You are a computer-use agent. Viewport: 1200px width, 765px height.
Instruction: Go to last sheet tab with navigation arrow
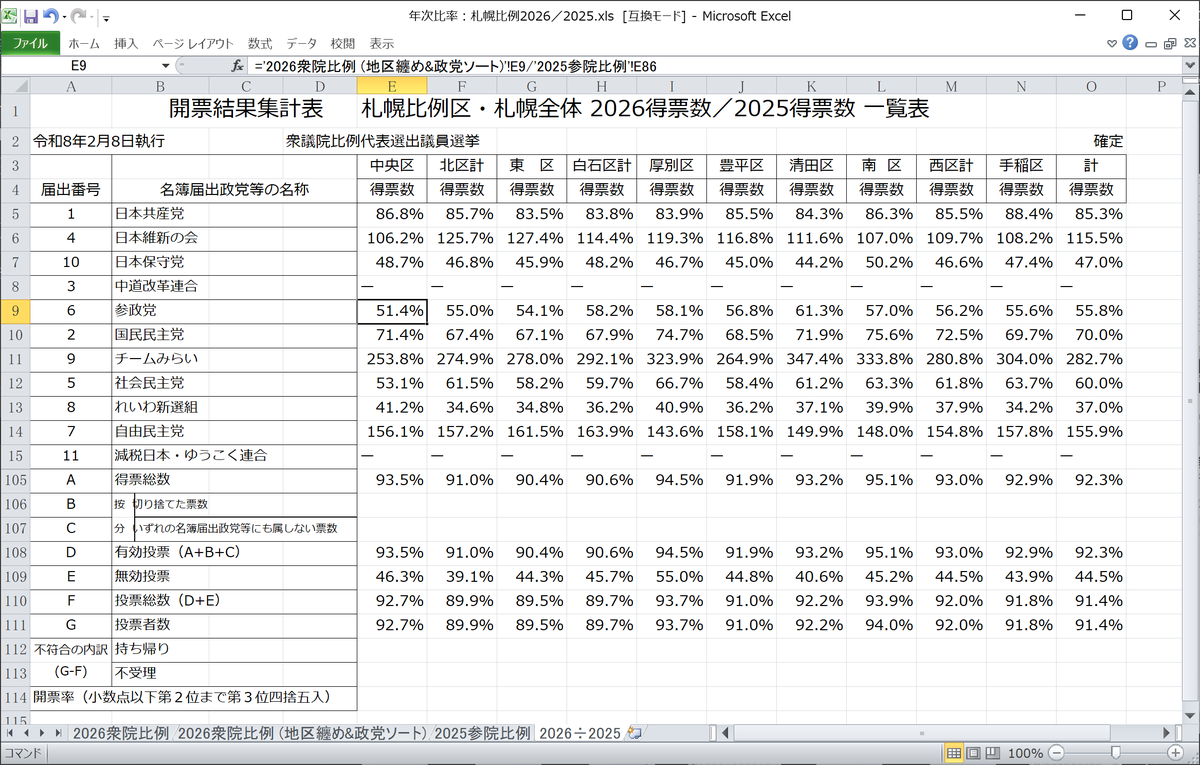[x=57, y=733]
